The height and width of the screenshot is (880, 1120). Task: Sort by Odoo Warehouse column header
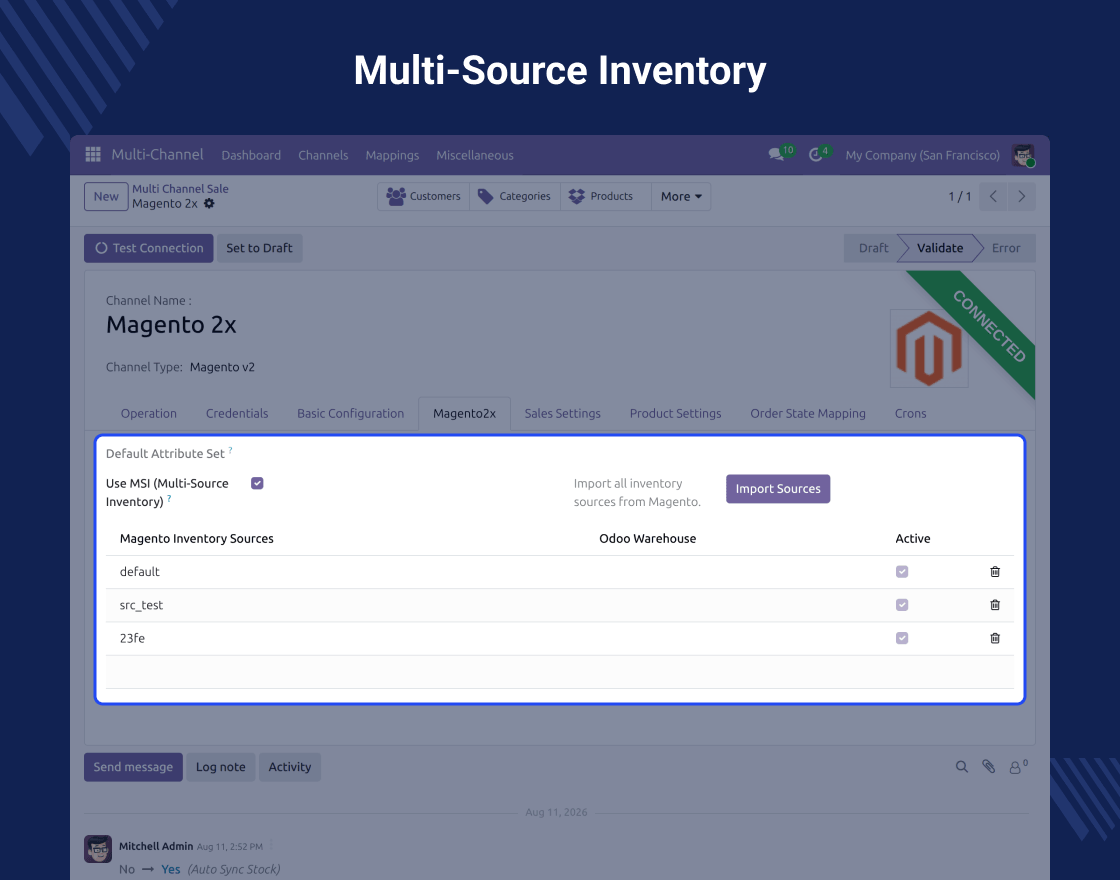647,539
